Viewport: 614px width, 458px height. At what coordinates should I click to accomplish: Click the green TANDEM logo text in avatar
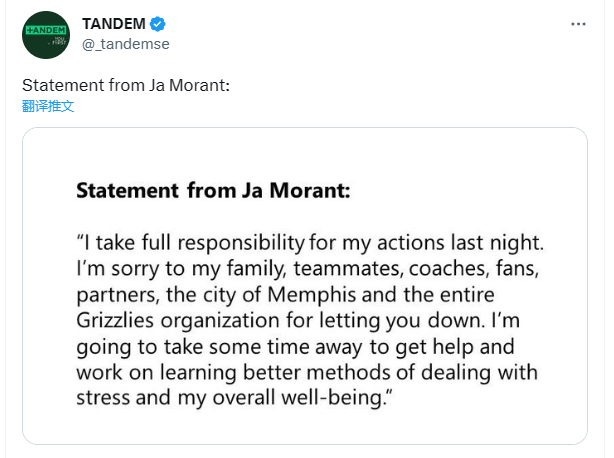pos(44,31)
